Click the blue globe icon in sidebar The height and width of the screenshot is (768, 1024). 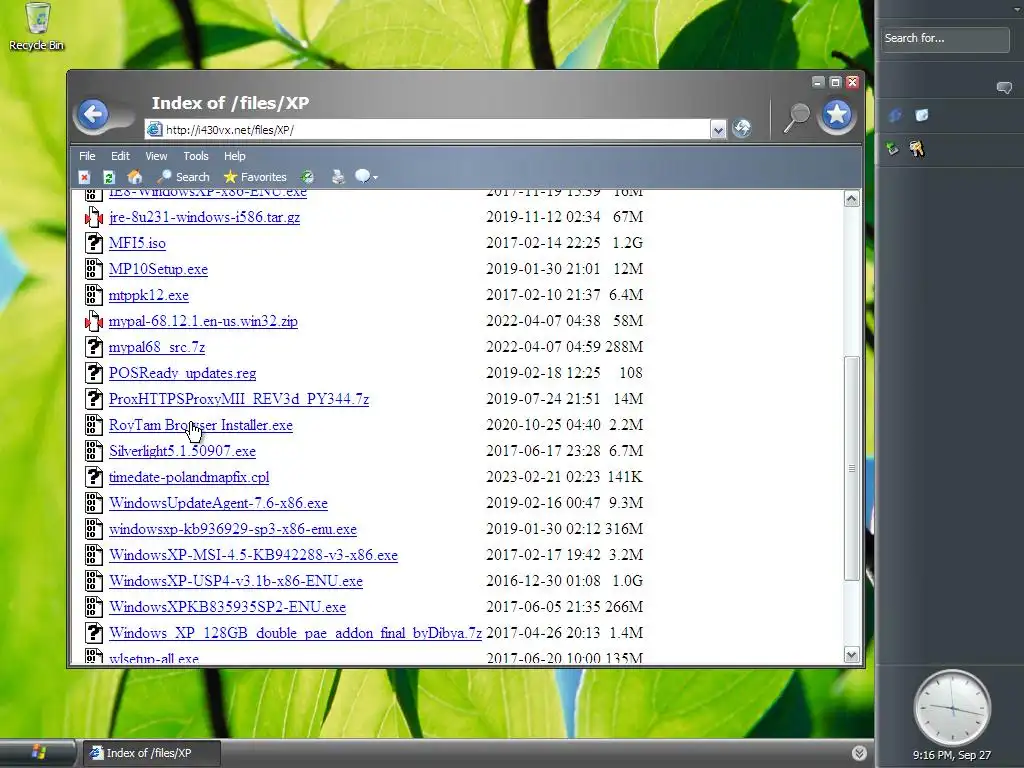coord(895,116)
